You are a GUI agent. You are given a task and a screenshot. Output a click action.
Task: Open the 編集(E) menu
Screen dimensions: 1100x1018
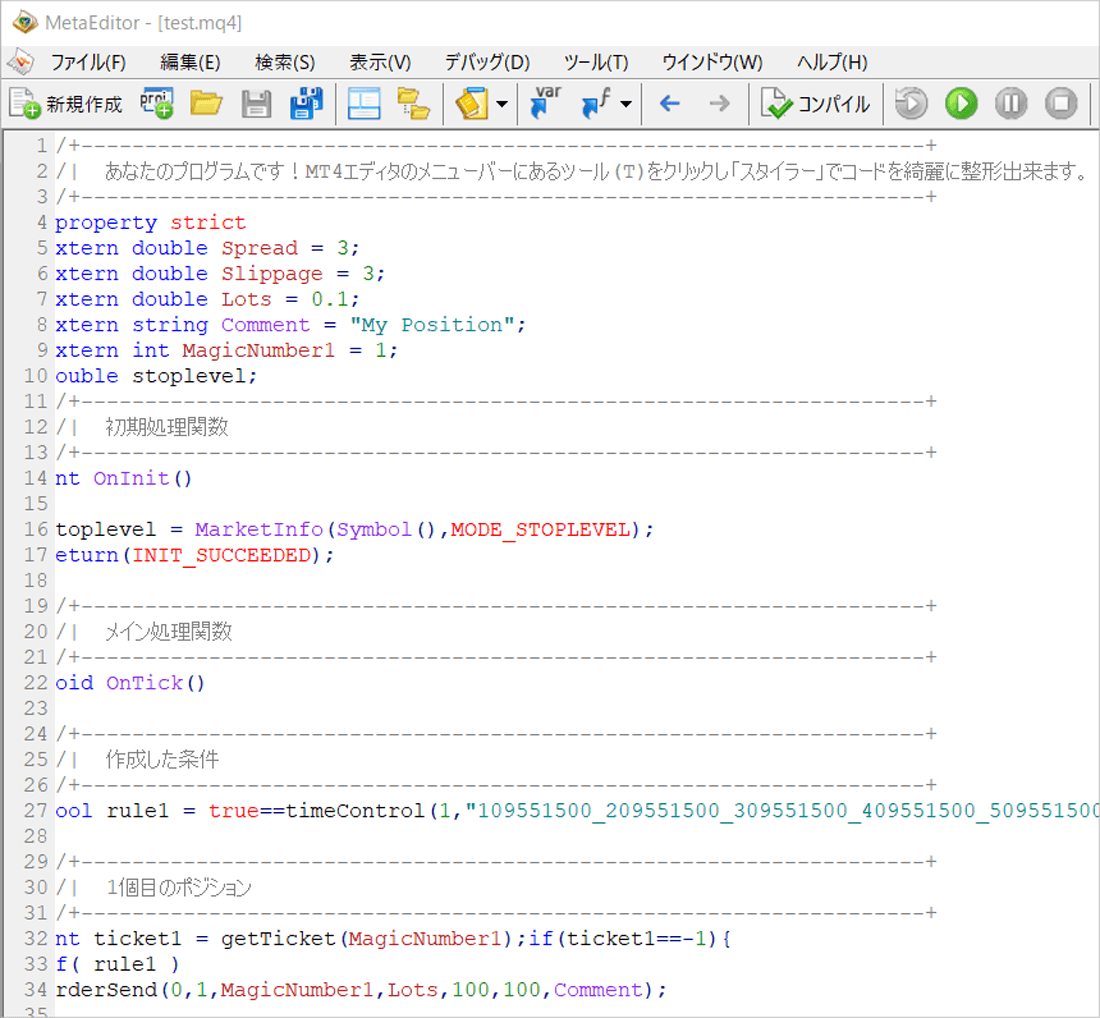[x=190, y=62]
